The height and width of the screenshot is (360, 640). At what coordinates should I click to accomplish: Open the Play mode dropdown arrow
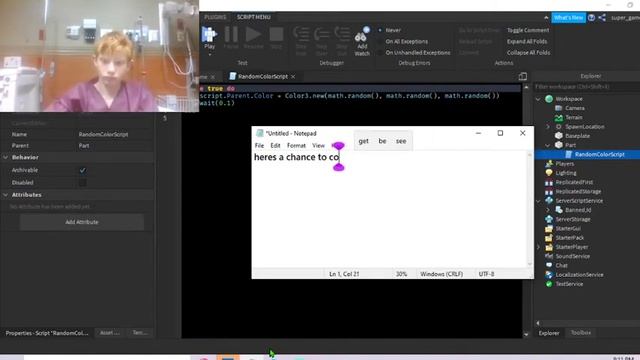click(209, 54)
